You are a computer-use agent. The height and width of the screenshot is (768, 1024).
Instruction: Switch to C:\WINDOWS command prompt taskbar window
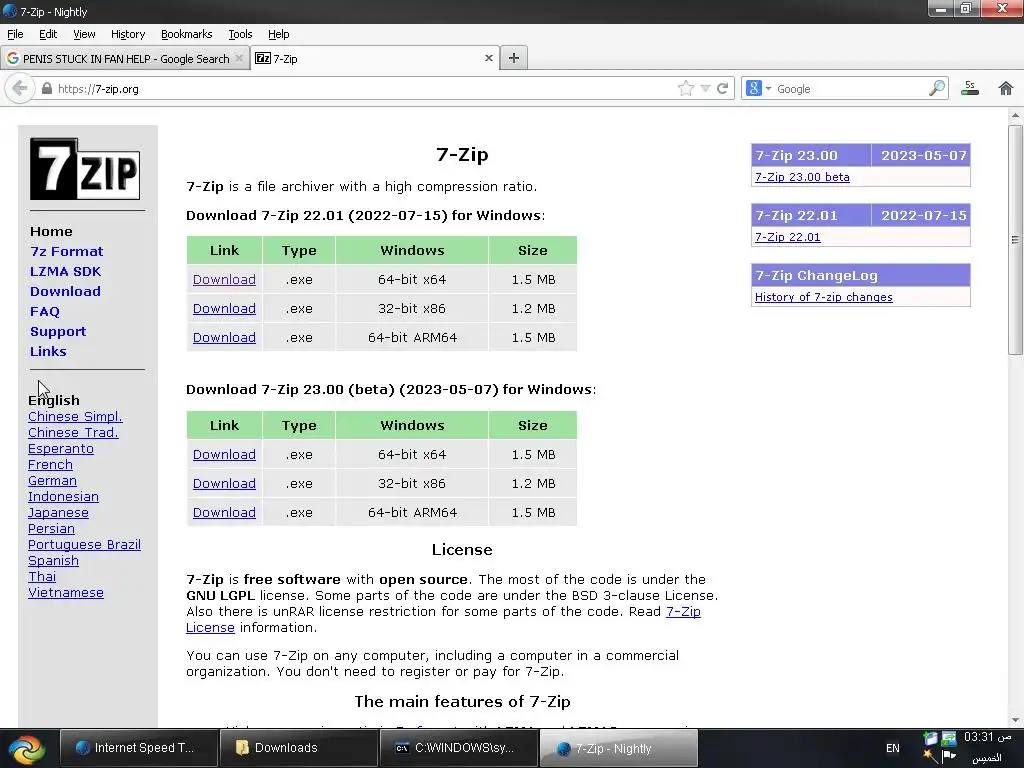[x=458, y=748]
